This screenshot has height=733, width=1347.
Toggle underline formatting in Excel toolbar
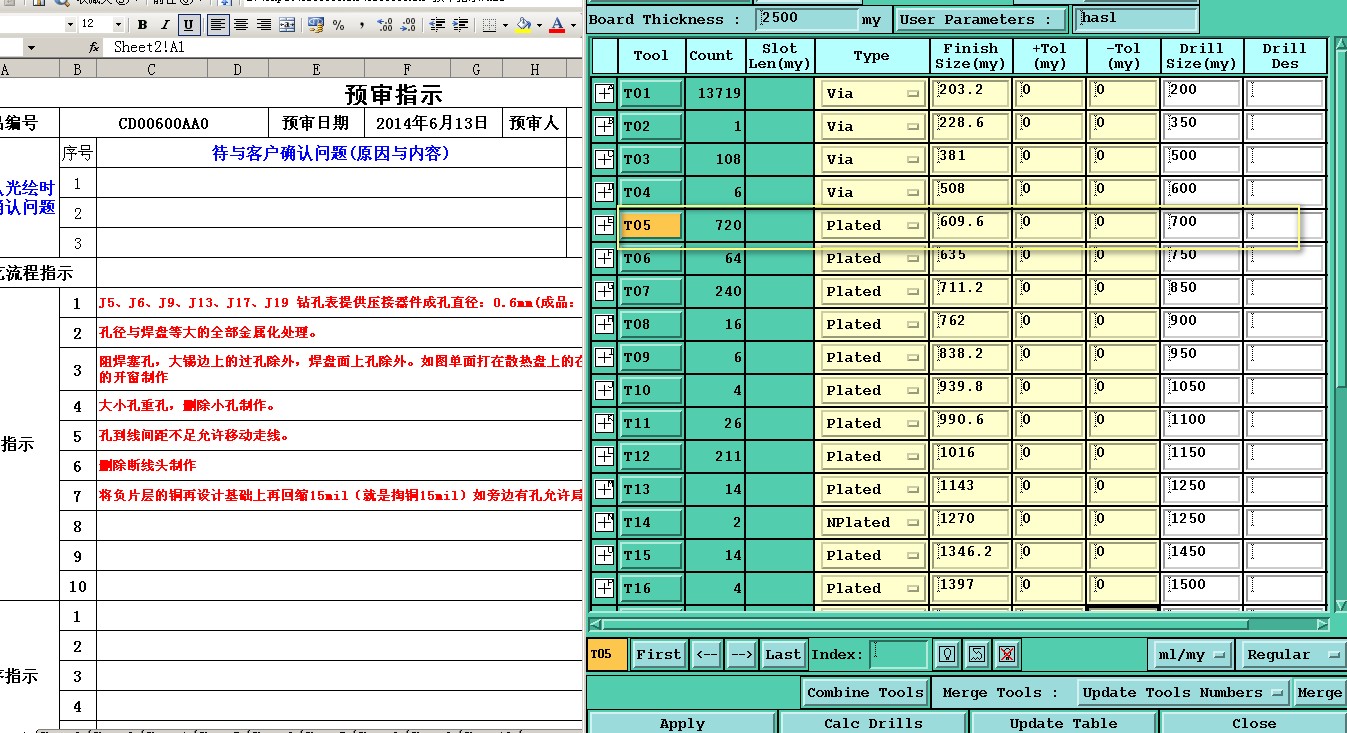click(189, 25)
